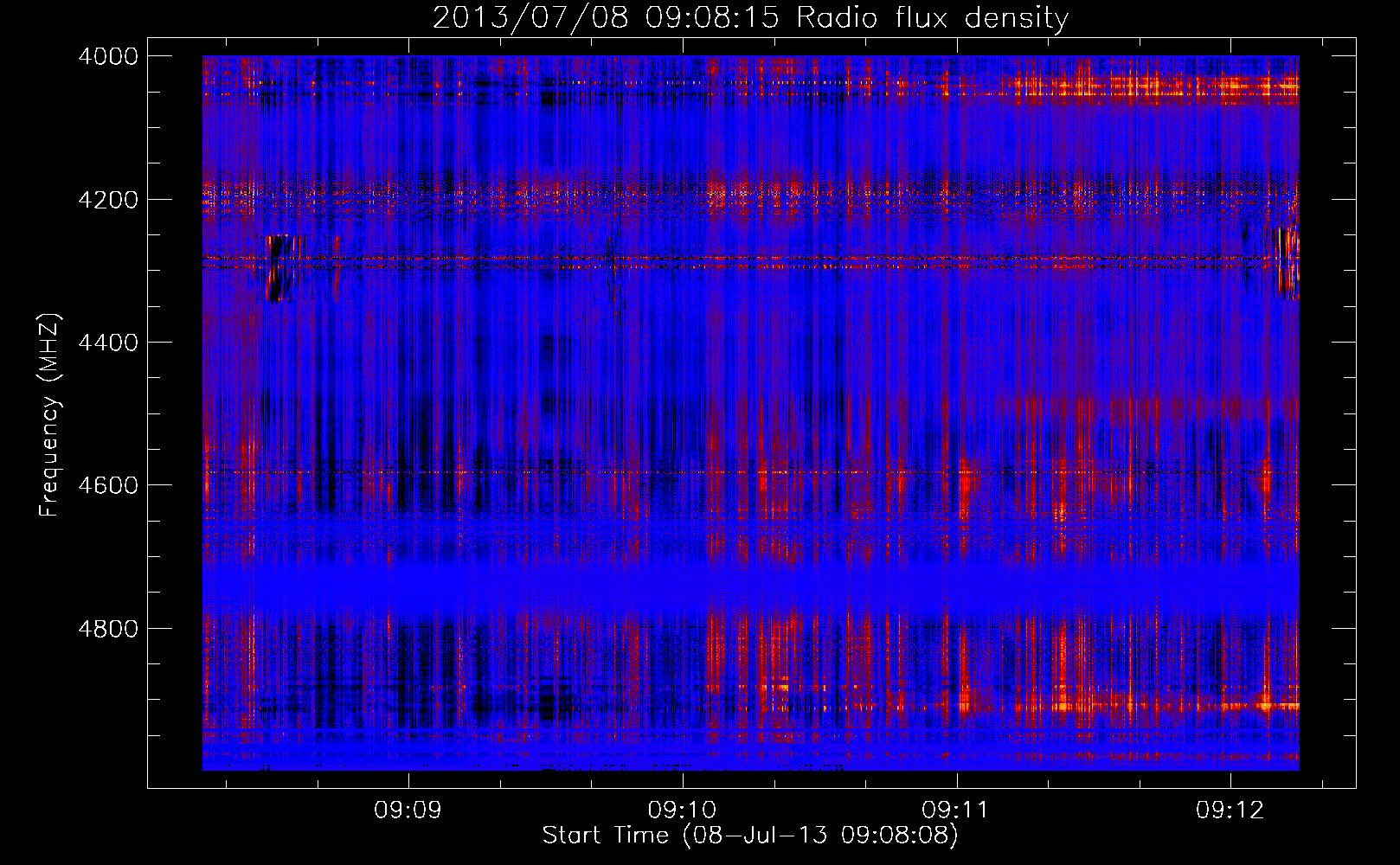The height and width of the screenshot is (865, 1400).
Task: Click the "Frequency (MHZ)" axis title
Action: 49,415
